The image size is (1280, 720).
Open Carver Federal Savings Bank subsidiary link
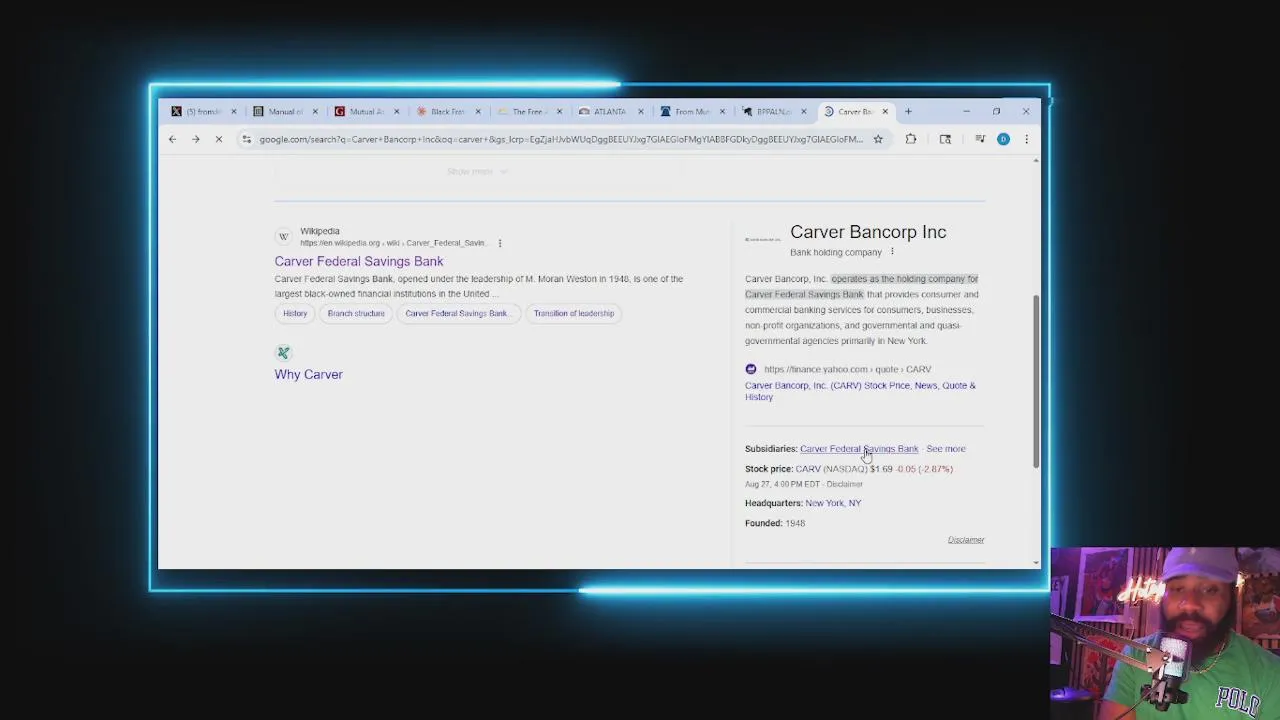859,449
